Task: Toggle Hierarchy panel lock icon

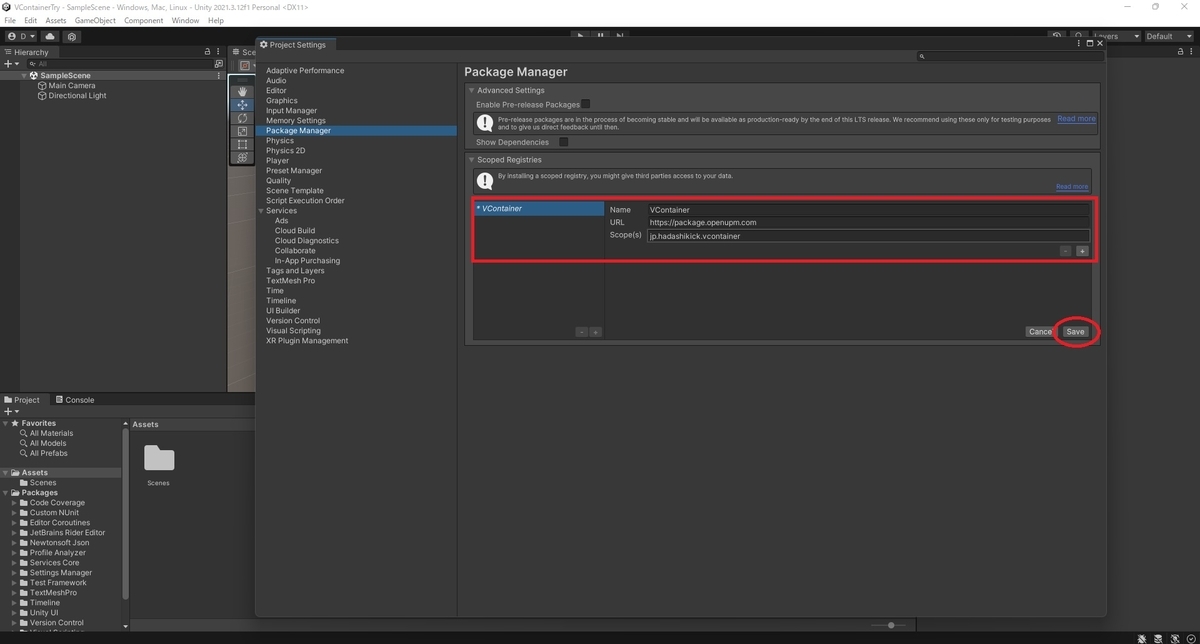Action: (207, 52)
